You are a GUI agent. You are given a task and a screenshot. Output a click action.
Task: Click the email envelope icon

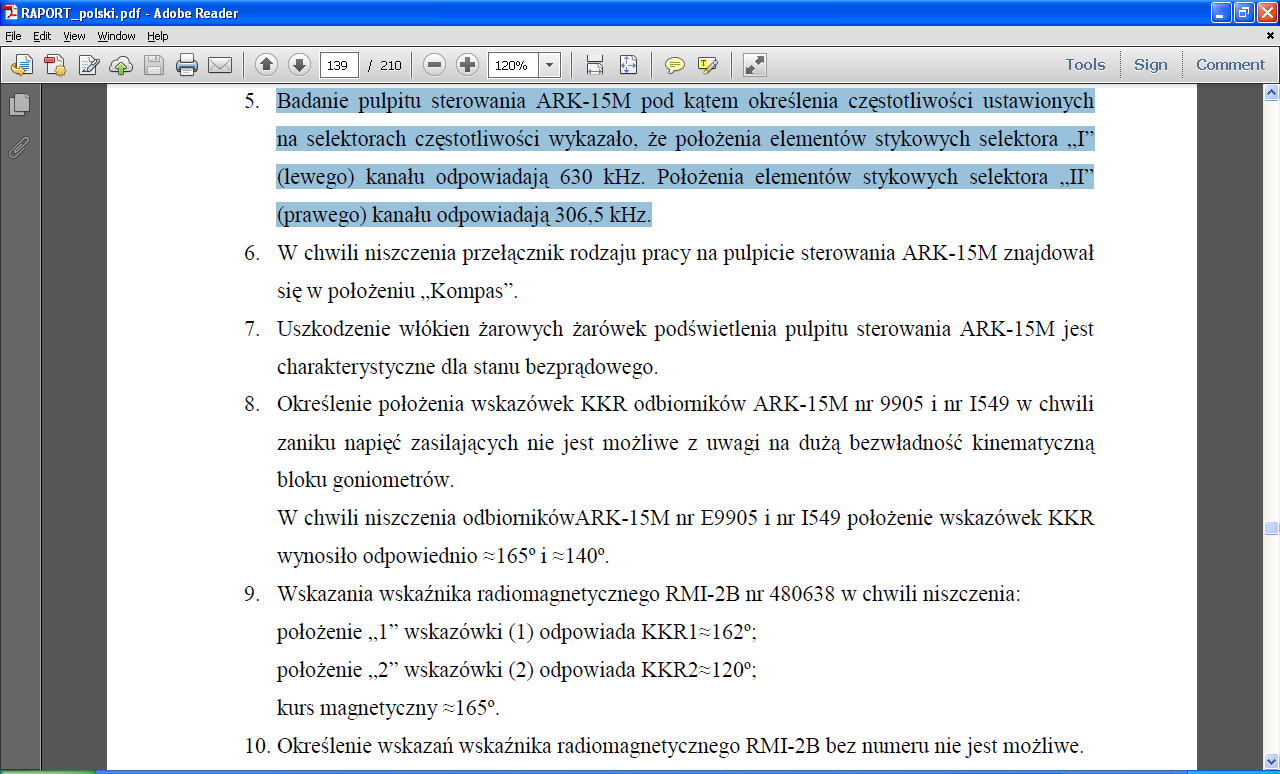220,65
